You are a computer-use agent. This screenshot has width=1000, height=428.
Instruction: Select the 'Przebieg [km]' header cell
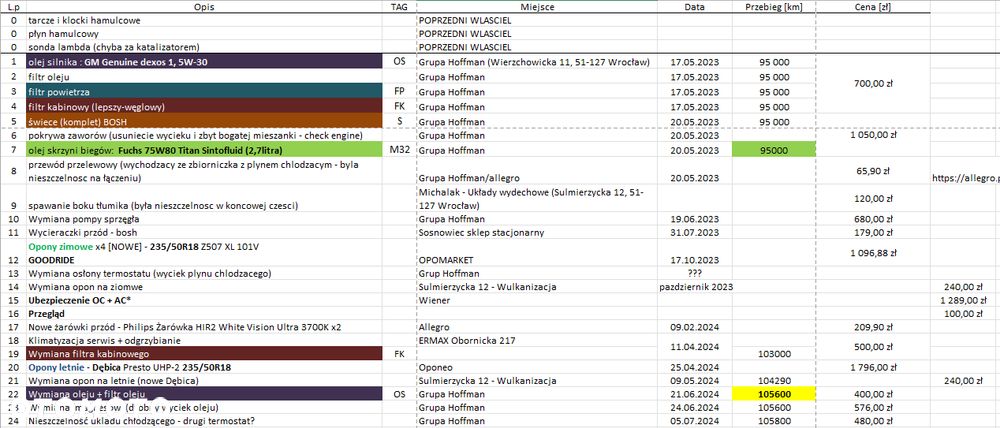click(774, 6)
